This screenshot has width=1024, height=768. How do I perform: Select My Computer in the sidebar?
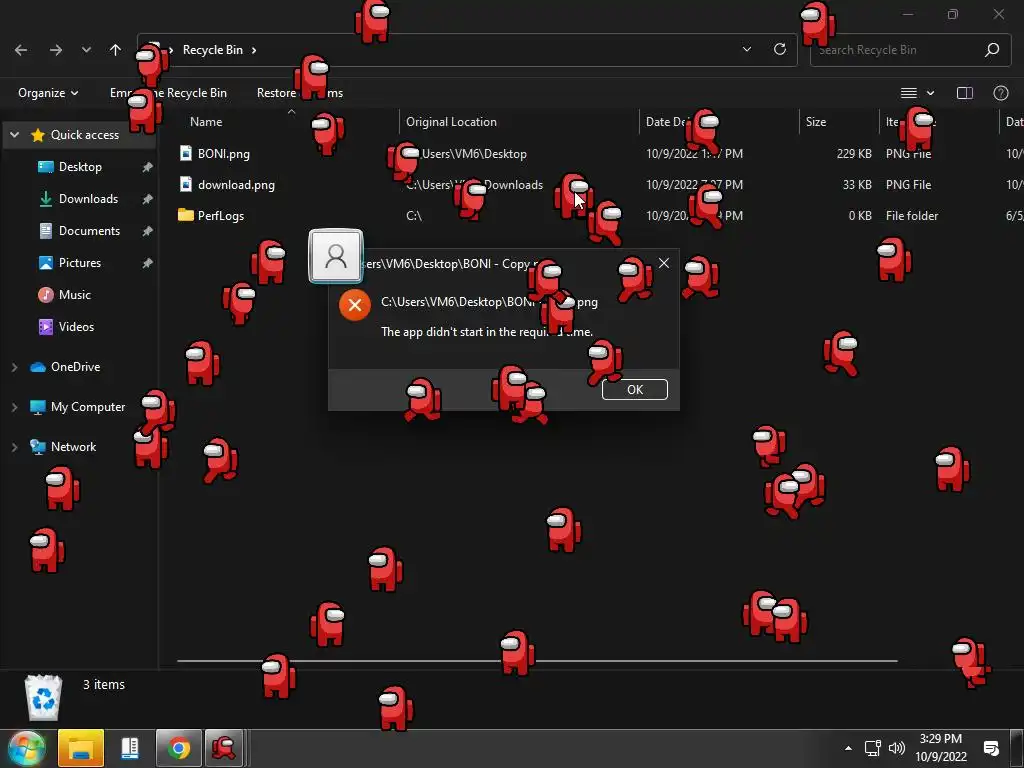pos(88,407)
